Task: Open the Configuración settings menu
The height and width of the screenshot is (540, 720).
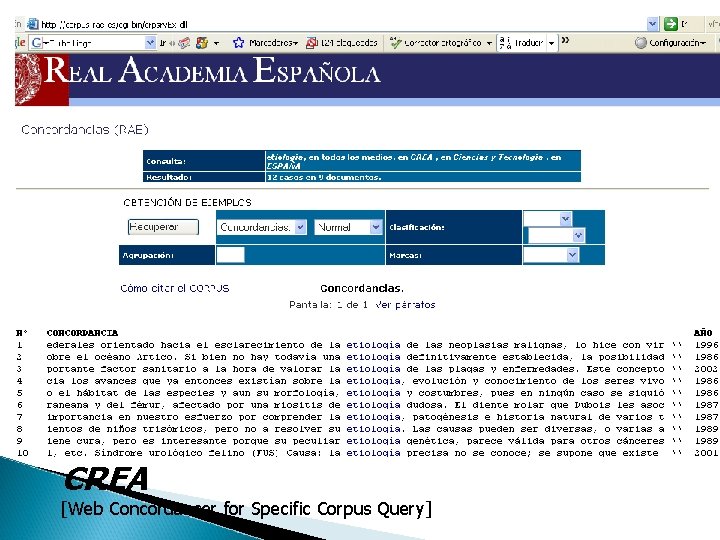Action: pos(677,43)
